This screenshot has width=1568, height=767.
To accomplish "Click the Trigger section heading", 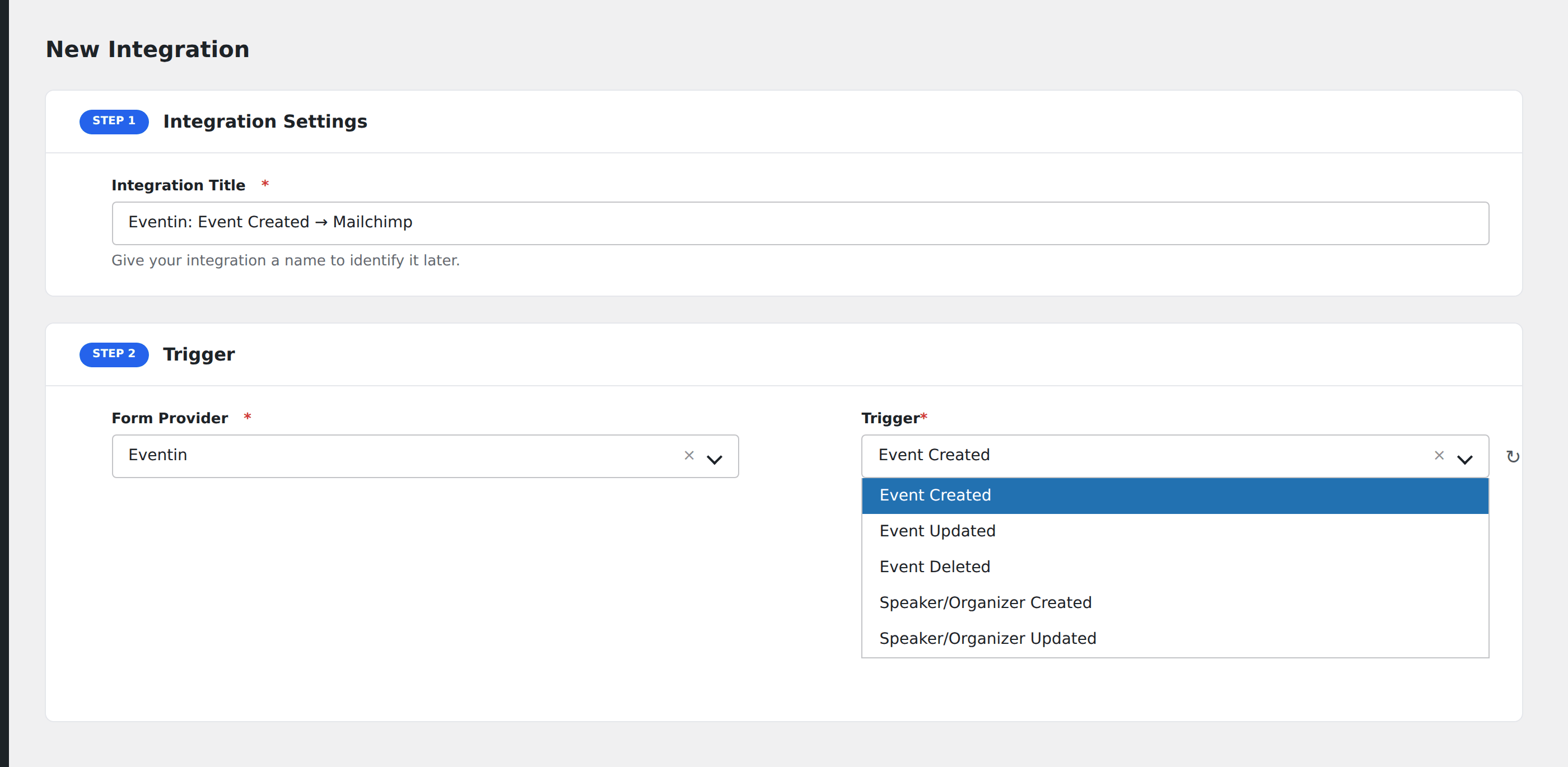I will coord(198,354).
